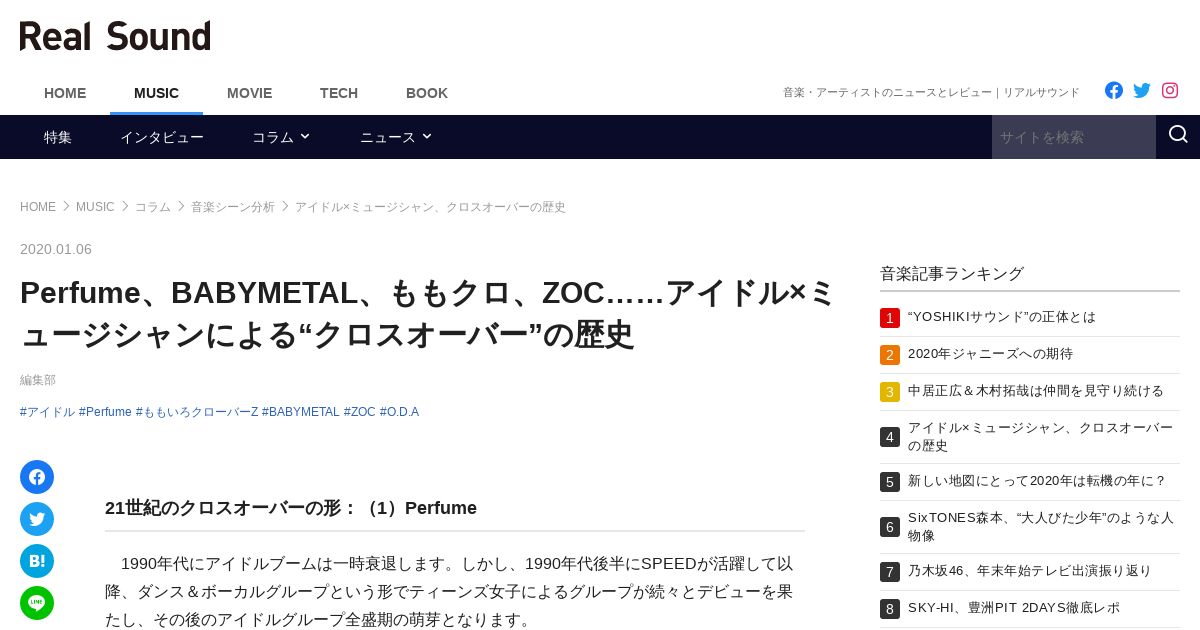Open ranking 4 アイドル×ミュージシャン article
The width and height of the screenshot is (1200, 630).
(1040, 437)
